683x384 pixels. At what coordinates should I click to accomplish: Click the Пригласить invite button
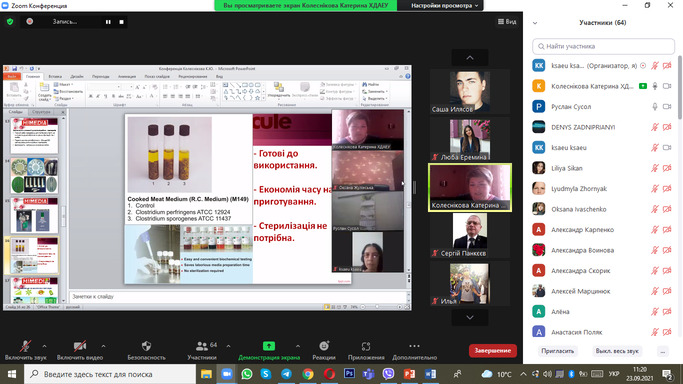click(x=558, y=351)
